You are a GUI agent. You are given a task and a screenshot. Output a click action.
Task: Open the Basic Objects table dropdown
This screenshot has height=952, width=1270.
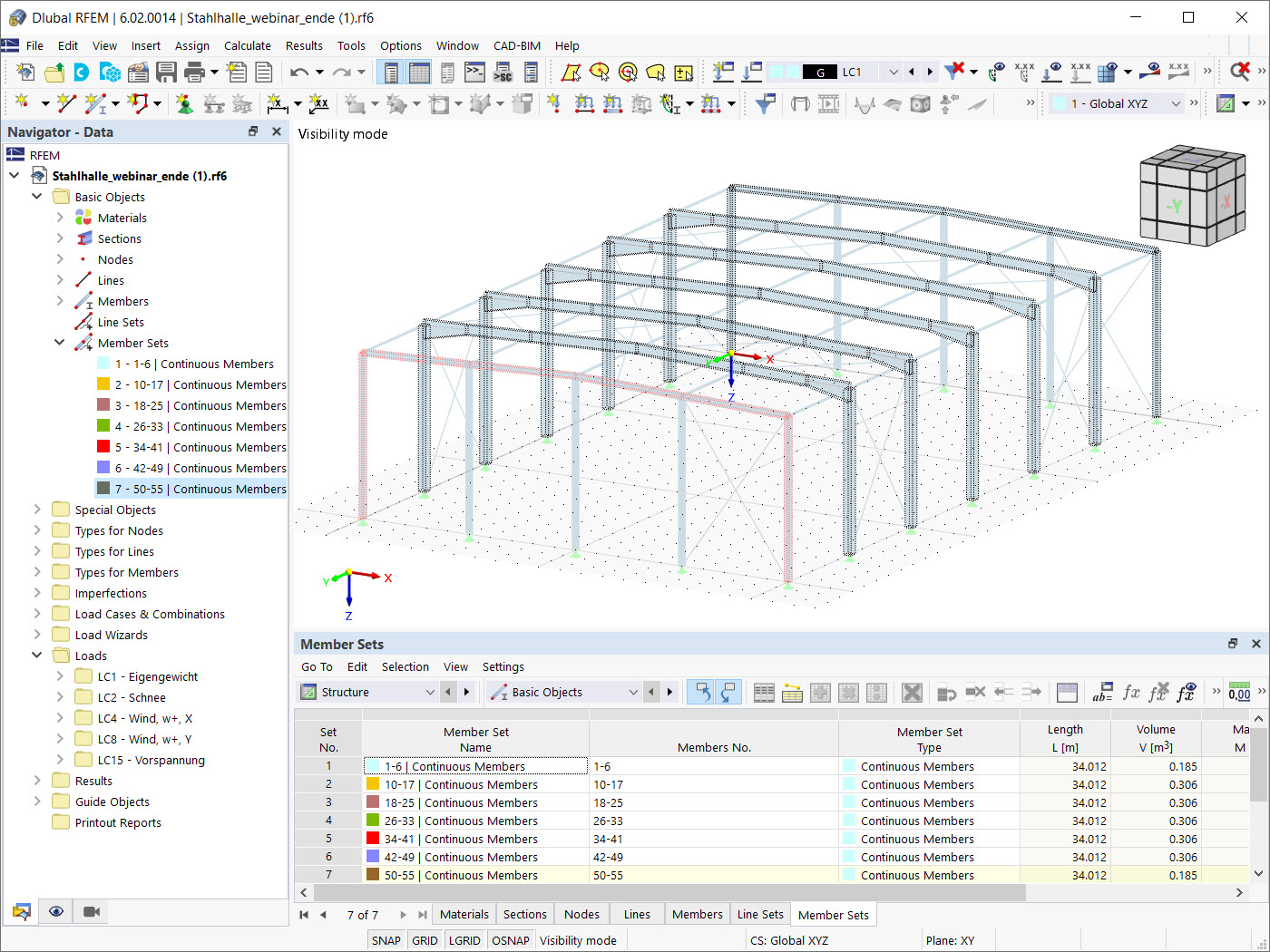[633, 693]
